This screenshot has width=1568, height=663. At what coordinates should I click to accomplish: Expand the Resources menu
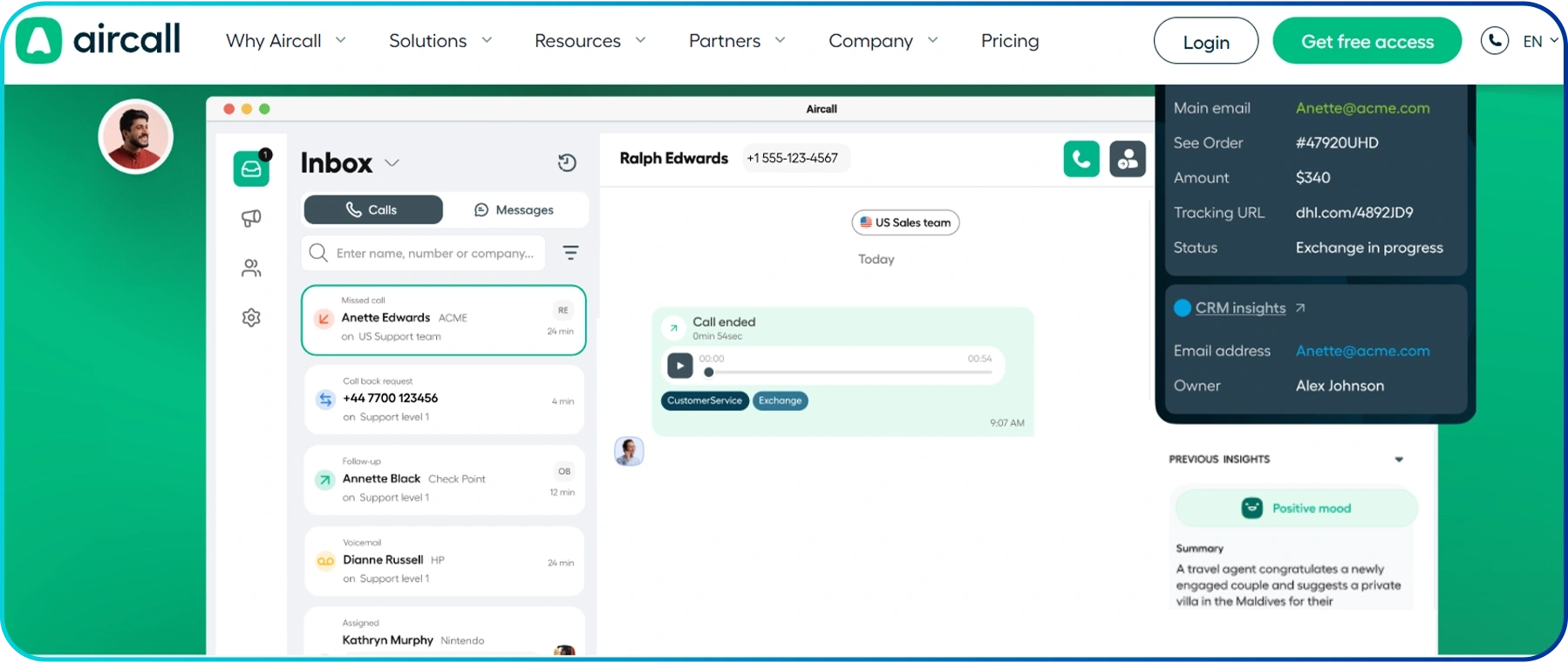pos(590,41)
